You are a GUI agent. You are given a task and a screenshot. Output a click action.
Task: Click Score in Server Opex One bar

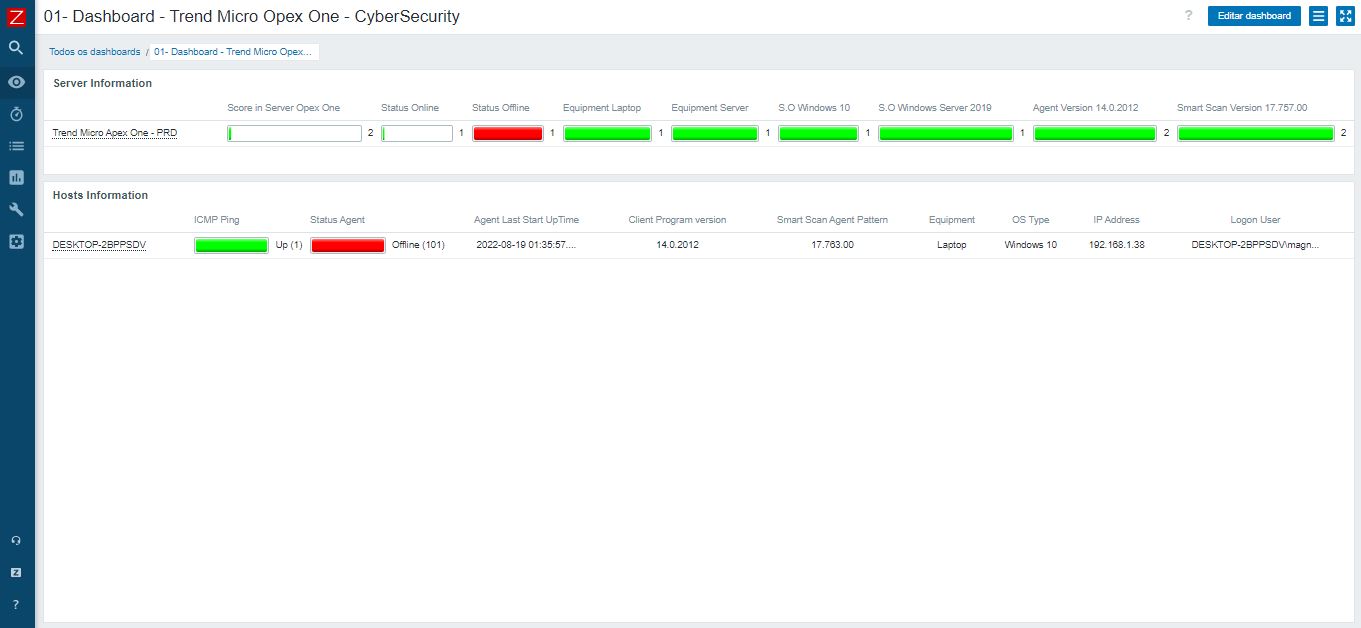(x=294, y=133)
